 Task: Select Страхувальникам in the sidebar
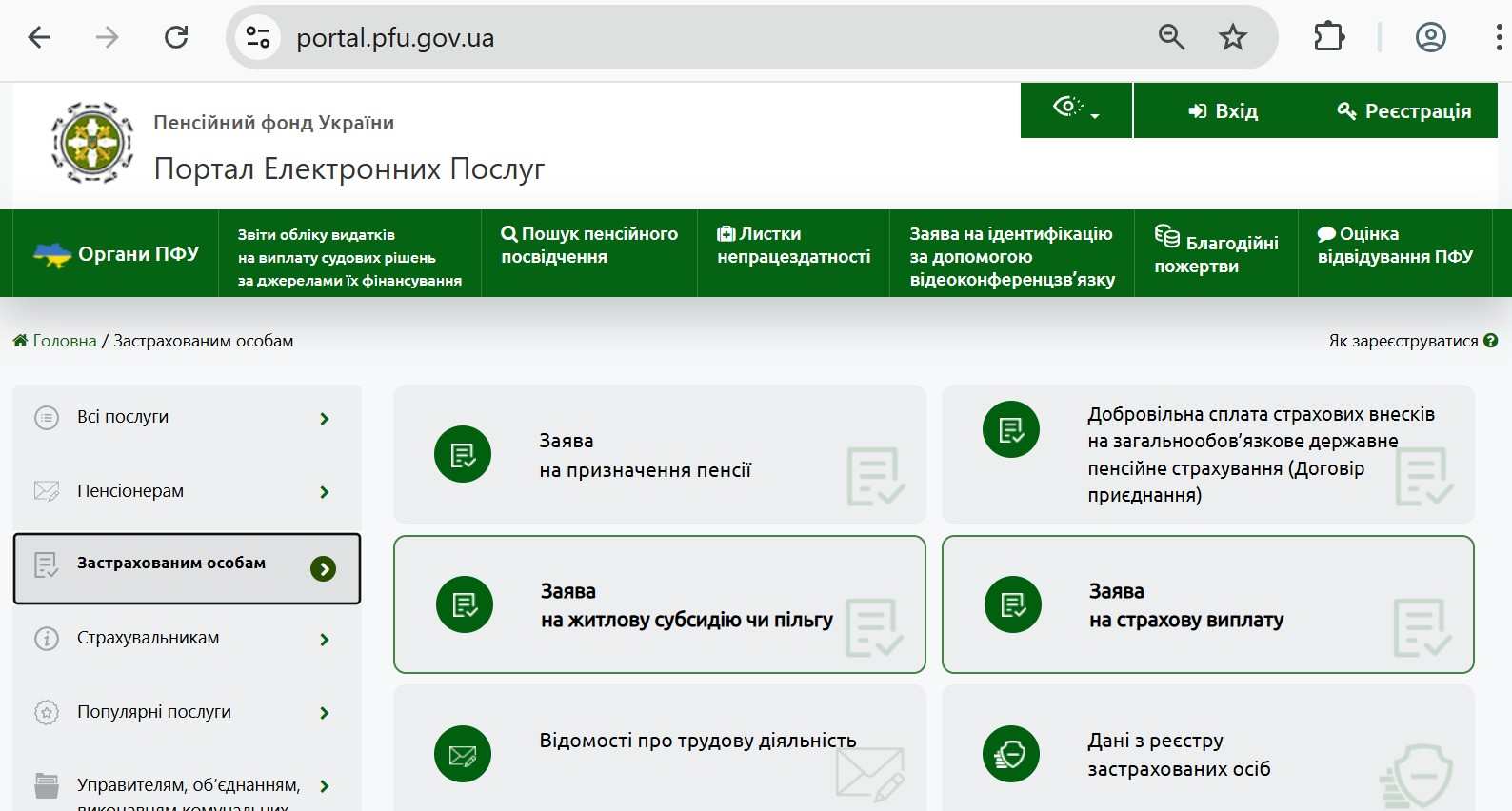click(187, 639)
